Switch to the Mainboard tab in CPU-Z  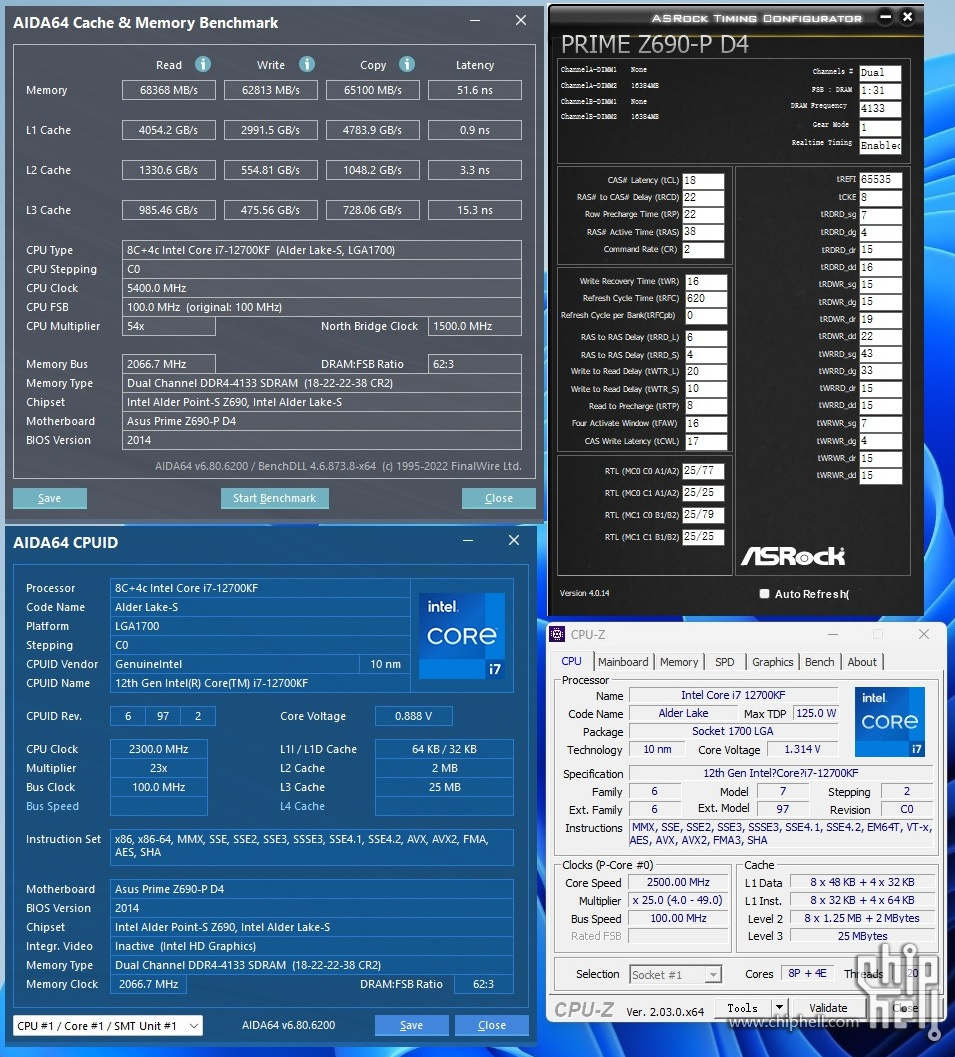pyautogui.click(x=623, y=662)
